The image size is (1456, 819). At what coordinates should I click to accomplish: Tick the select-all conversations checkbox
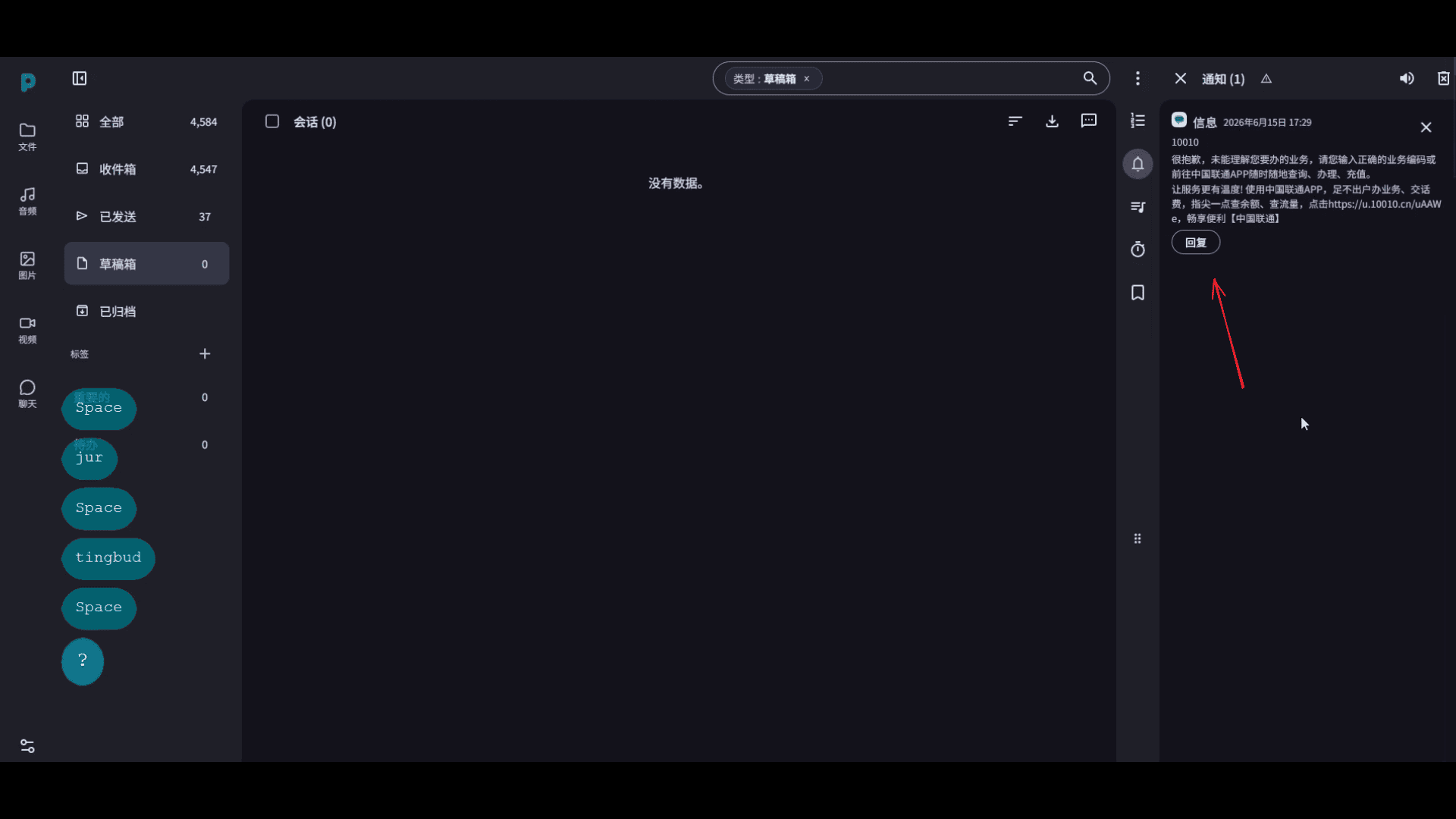pyautogui.click(x=272, y=121)
